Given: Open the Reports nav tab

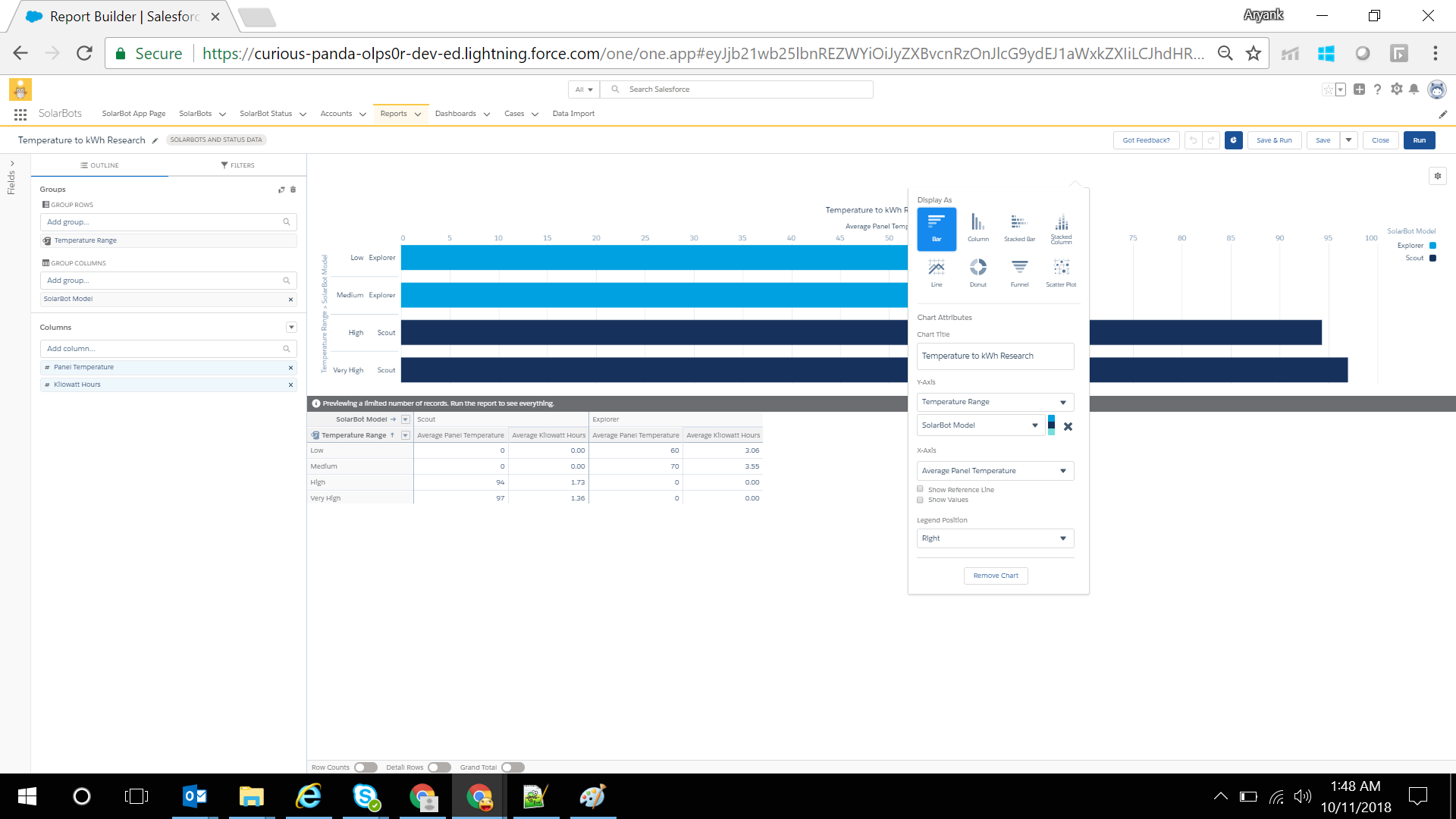Looking at the screenshot, I should pos(394,114).
